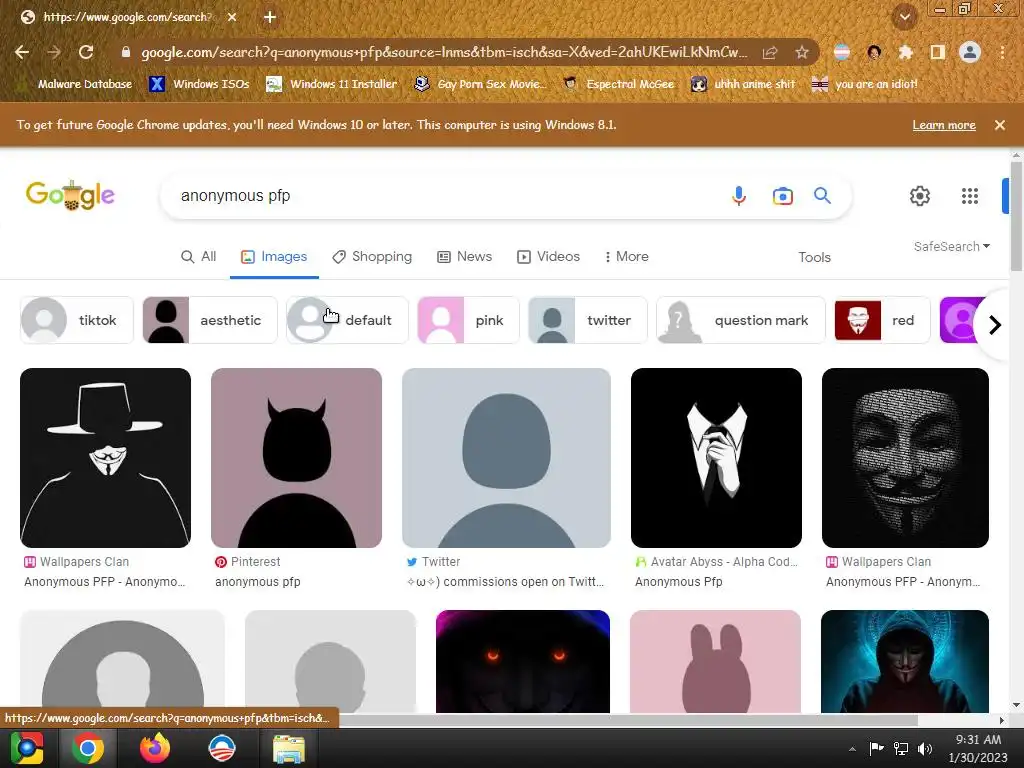Click the Learn more link

[944, 125]
